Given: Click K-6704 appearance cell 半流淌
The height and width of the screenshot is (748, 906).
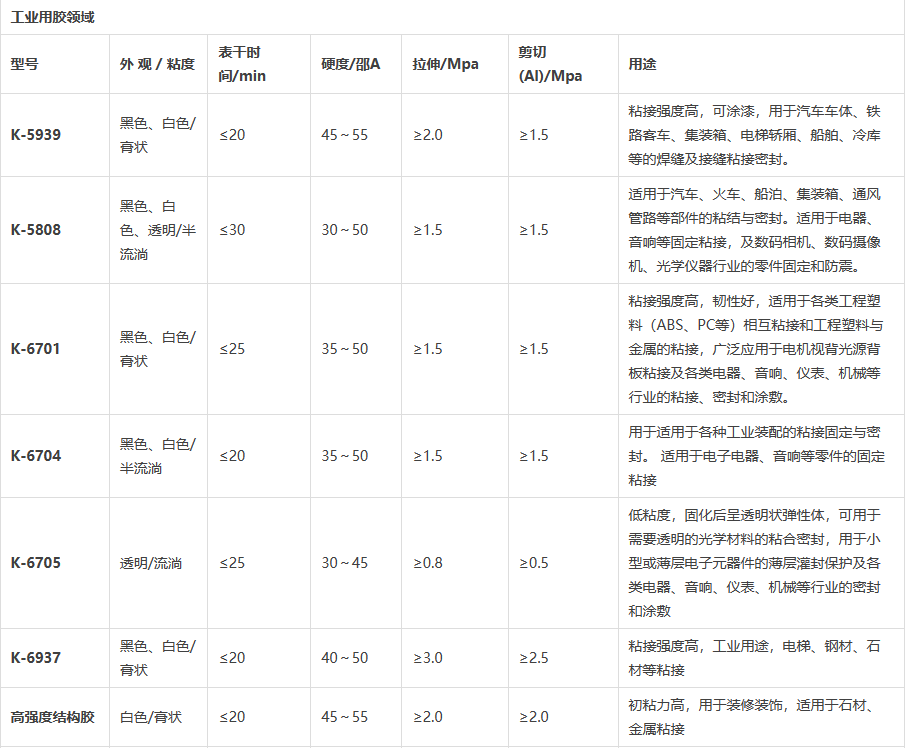Looking at the screenshot, I should [x=158, y=456].
